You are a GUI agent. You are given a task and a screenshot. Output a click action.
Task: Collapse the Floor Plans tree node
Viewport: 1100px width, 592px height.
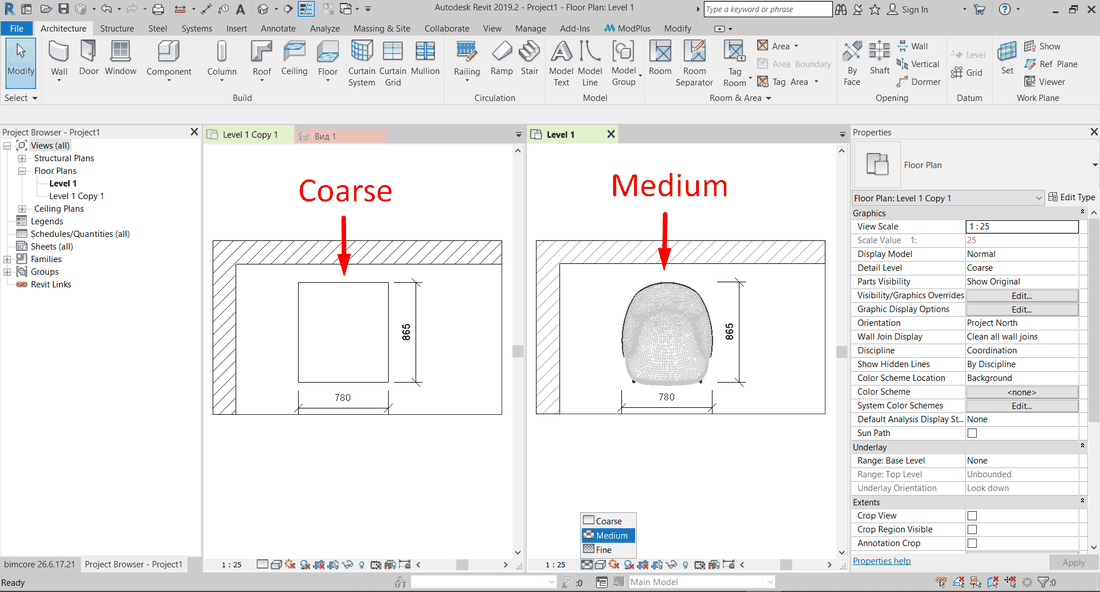22,171
